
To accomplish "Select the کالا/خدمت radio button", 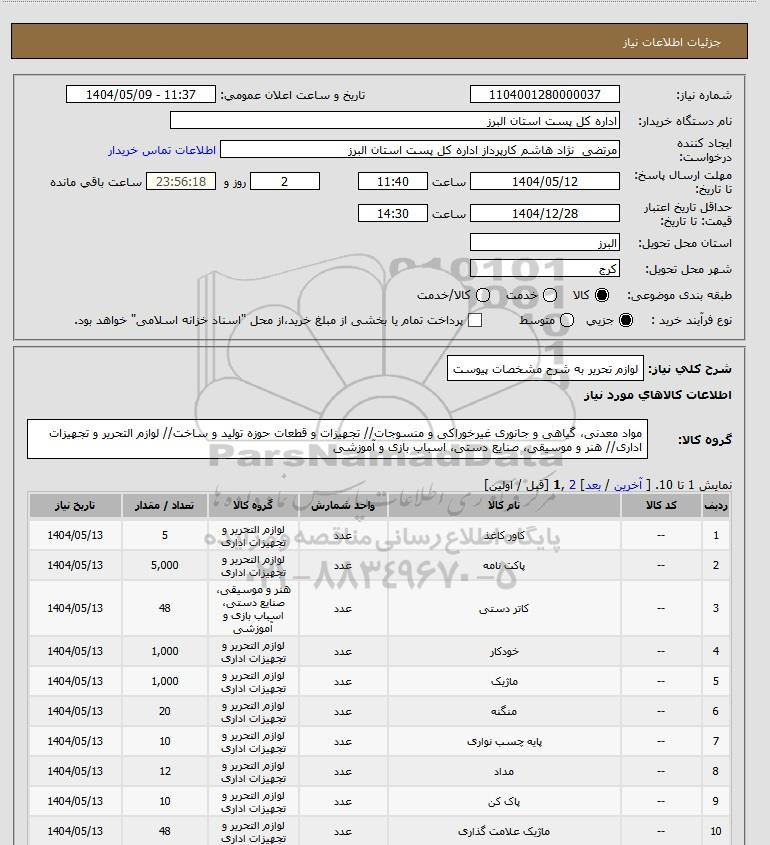I will coord(483,295).
